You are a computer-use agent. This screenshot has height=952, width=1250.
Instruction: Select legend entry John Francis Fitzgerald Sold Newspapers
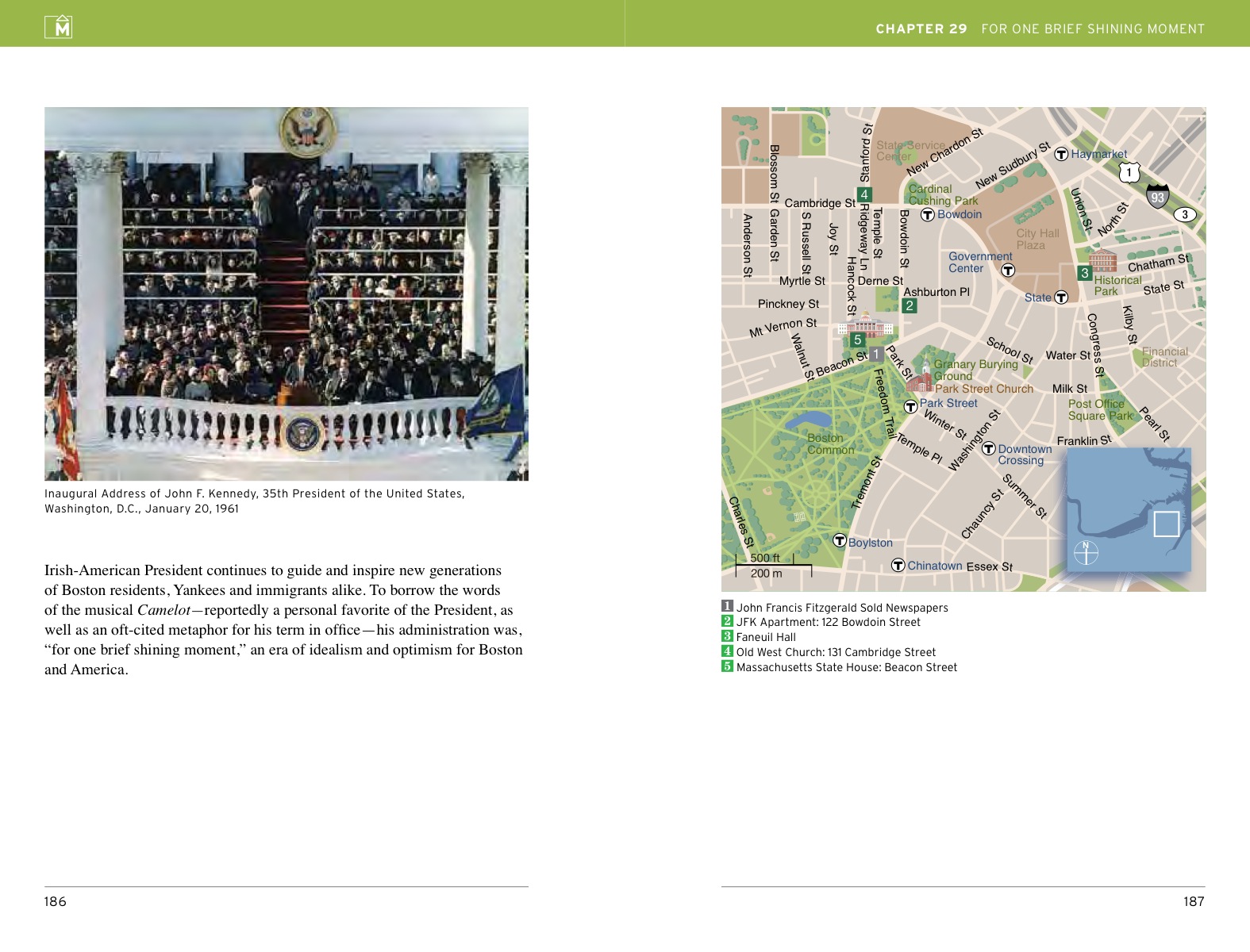[x=835, y=608]
